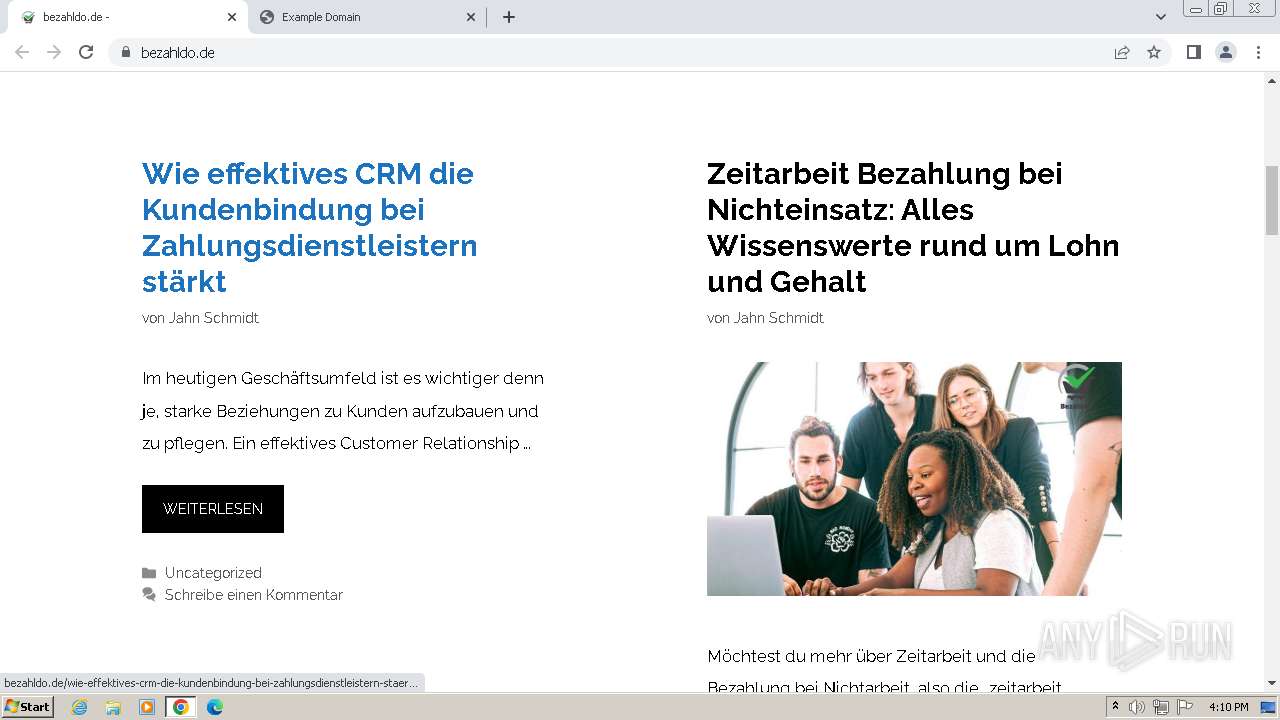Click the comment bubble icon beside Kommentar
This screenshot has height=720, width=1280.
[149, 595]
